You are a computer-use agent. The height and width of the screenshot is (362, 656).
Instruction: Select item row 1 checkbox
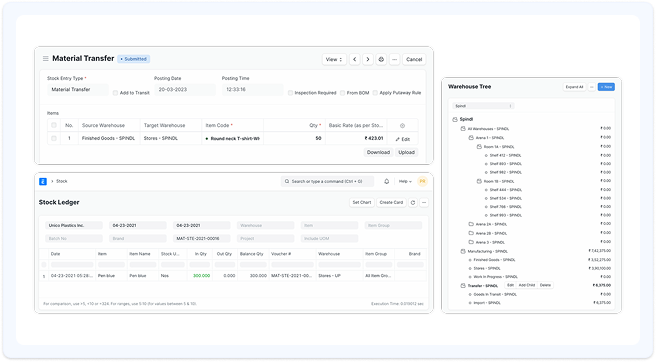pos(54,138)
